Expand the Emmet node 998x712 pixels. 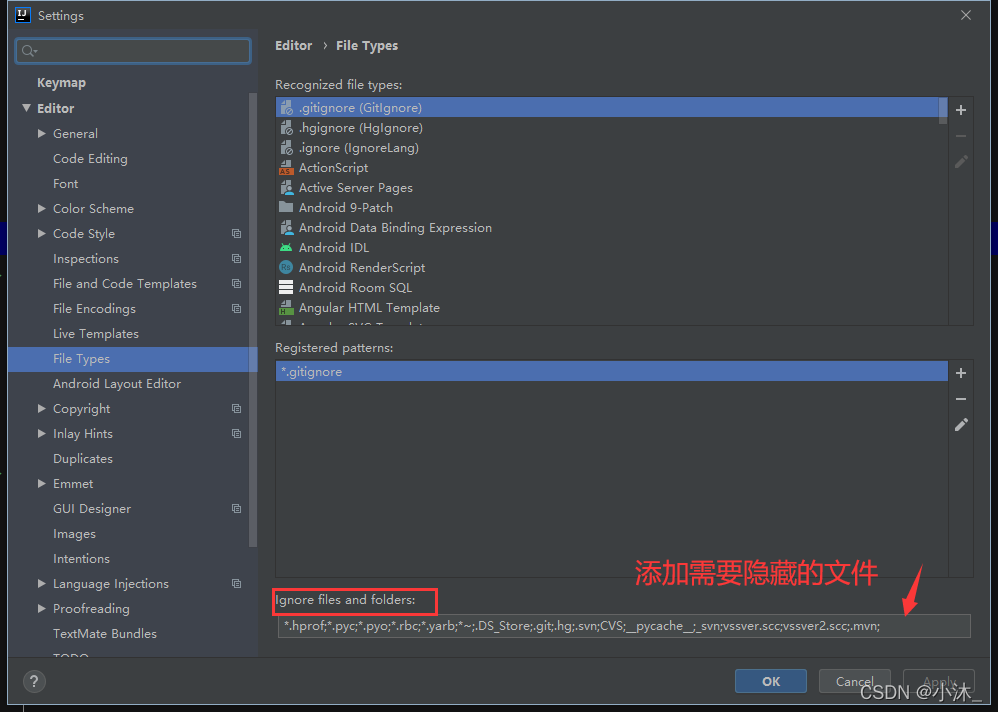41,484
